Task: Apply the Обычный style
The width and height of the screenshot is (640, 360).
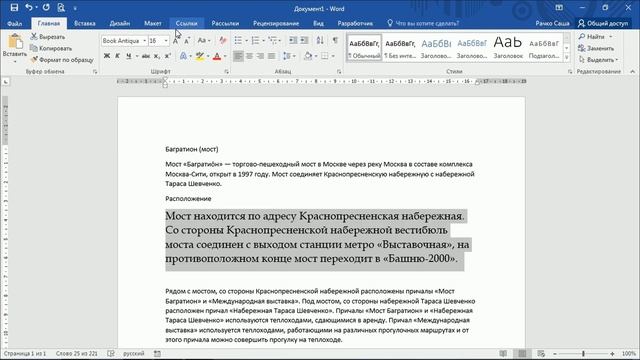Action: click(x=364, y=48)
